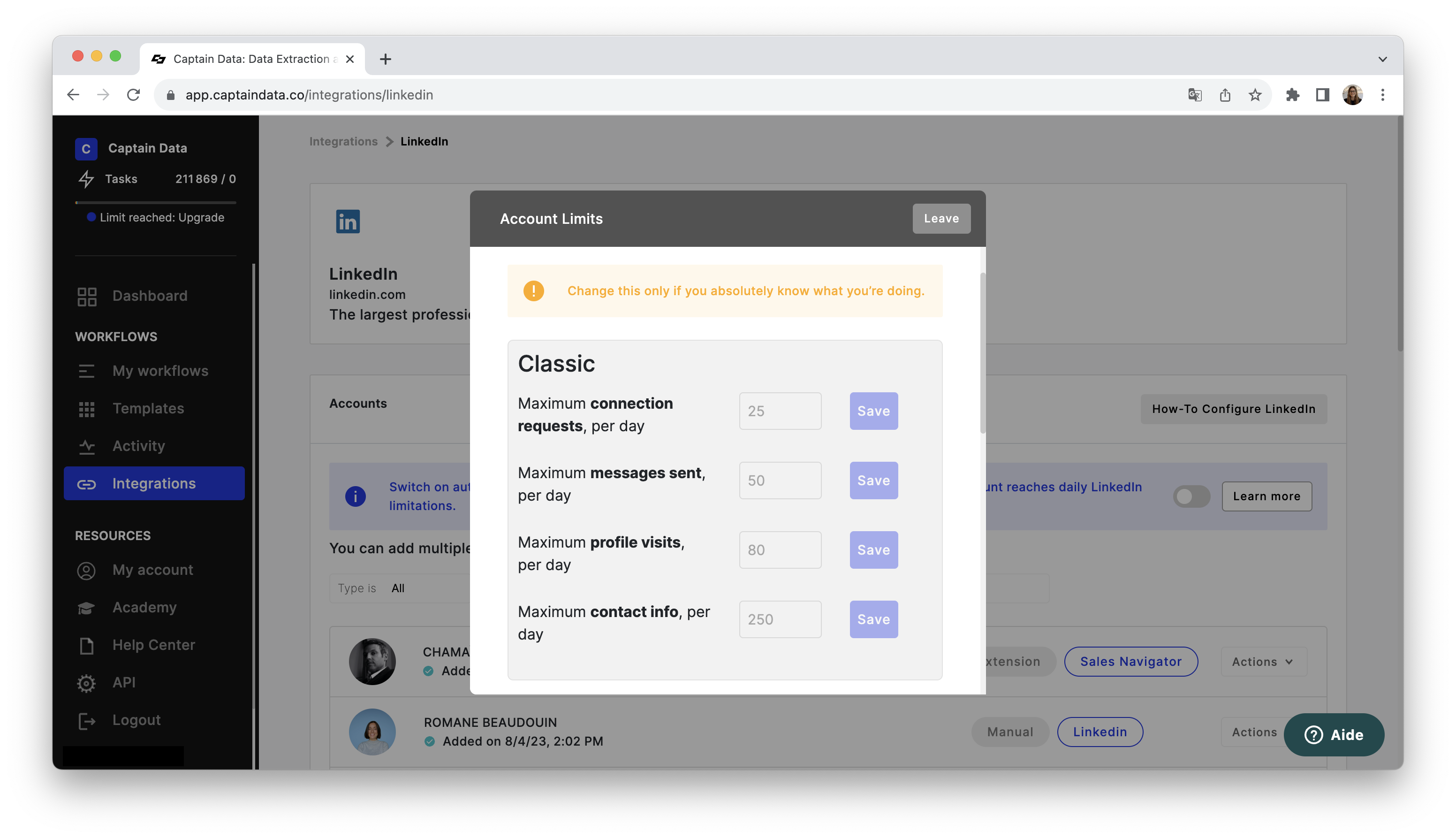
Task: Open a new tab with plus icon
Action: 385,59
